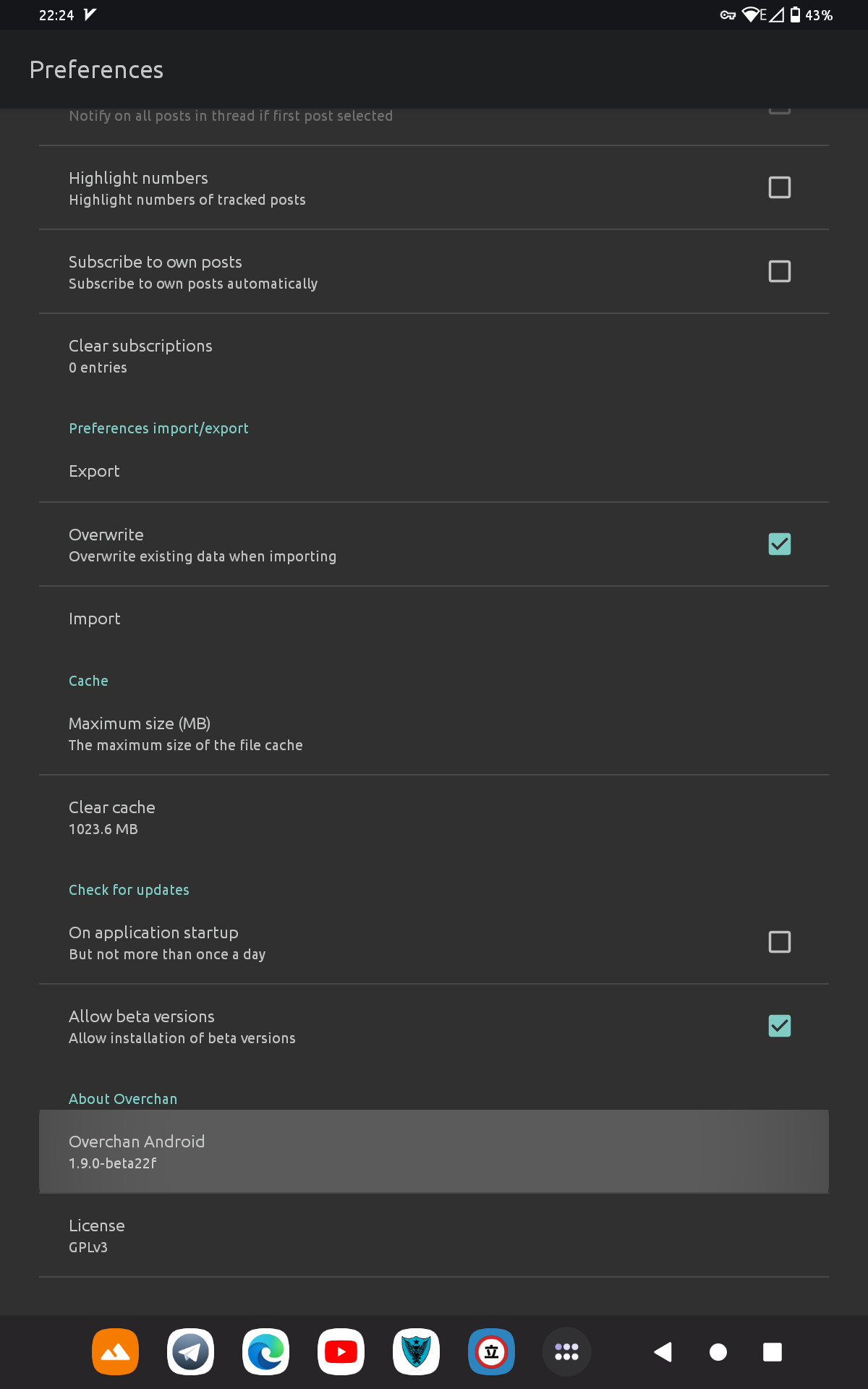The width and height of the screenshot is (868, 1389).
Task: Open recent apps square button
Action: coord(773,1351)
